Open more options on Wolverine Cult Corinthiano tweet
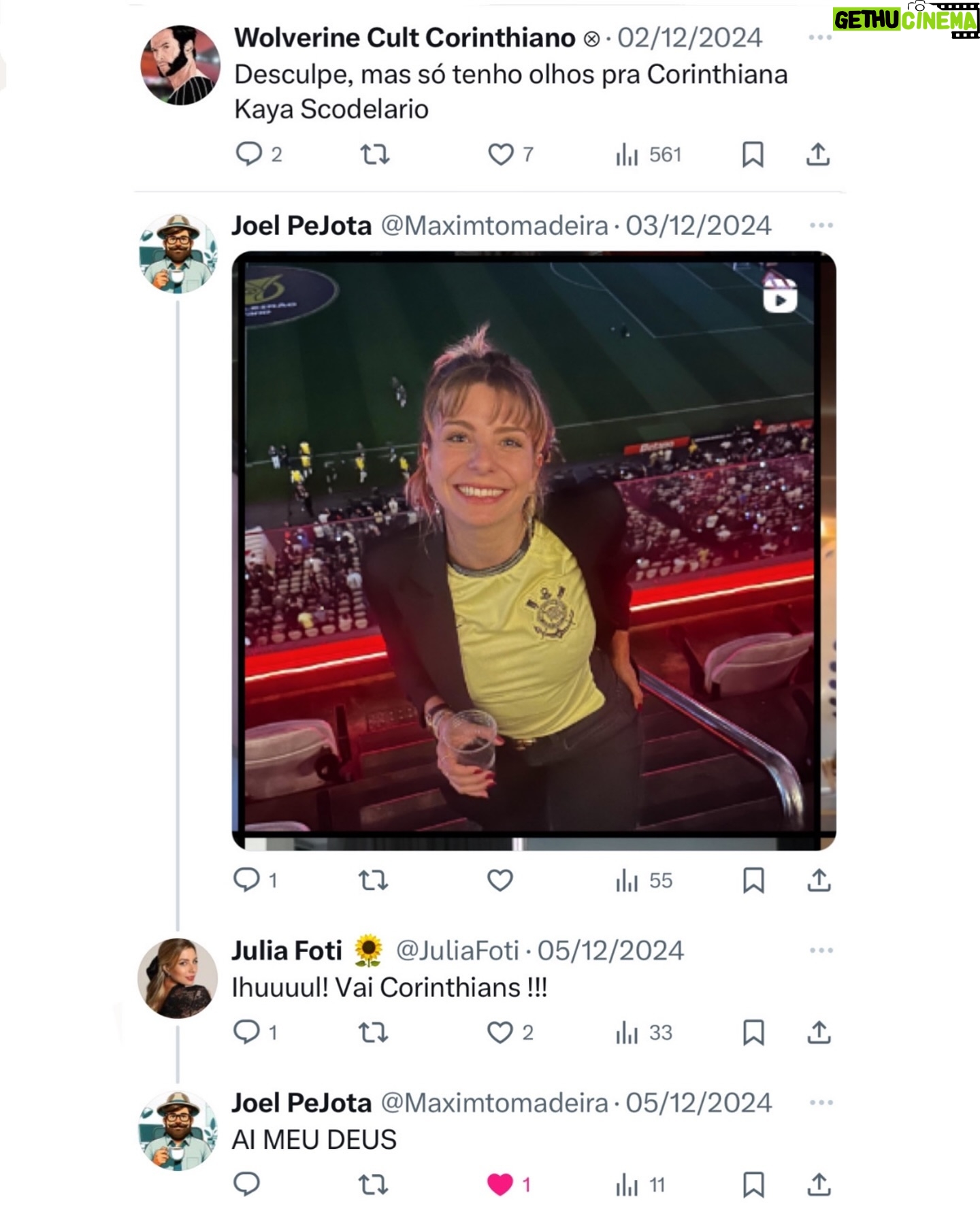Viewport: 980px width, 1225px height. click(x=821, y=37)
